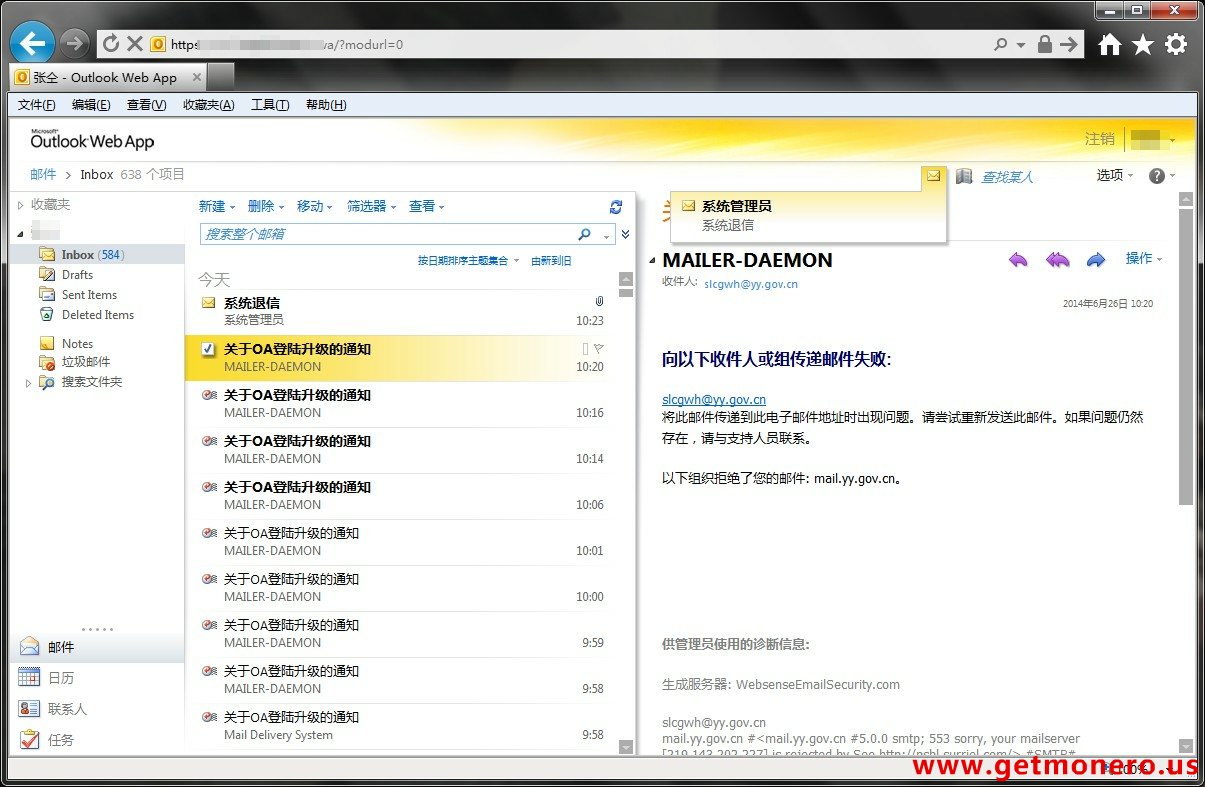Click the Reply arrow icon
The image size is (1205, 787).
[1018, 260]
